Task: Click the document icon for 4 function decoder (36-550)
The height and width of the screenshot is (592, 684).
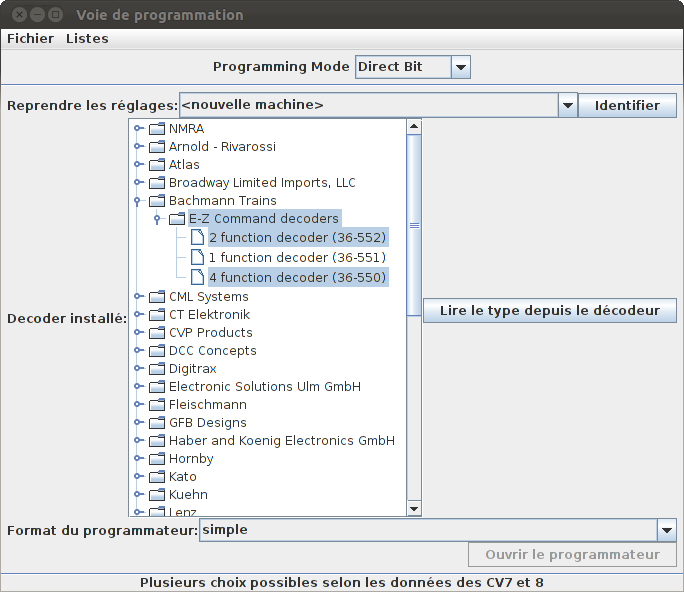Action: point(197,277)
